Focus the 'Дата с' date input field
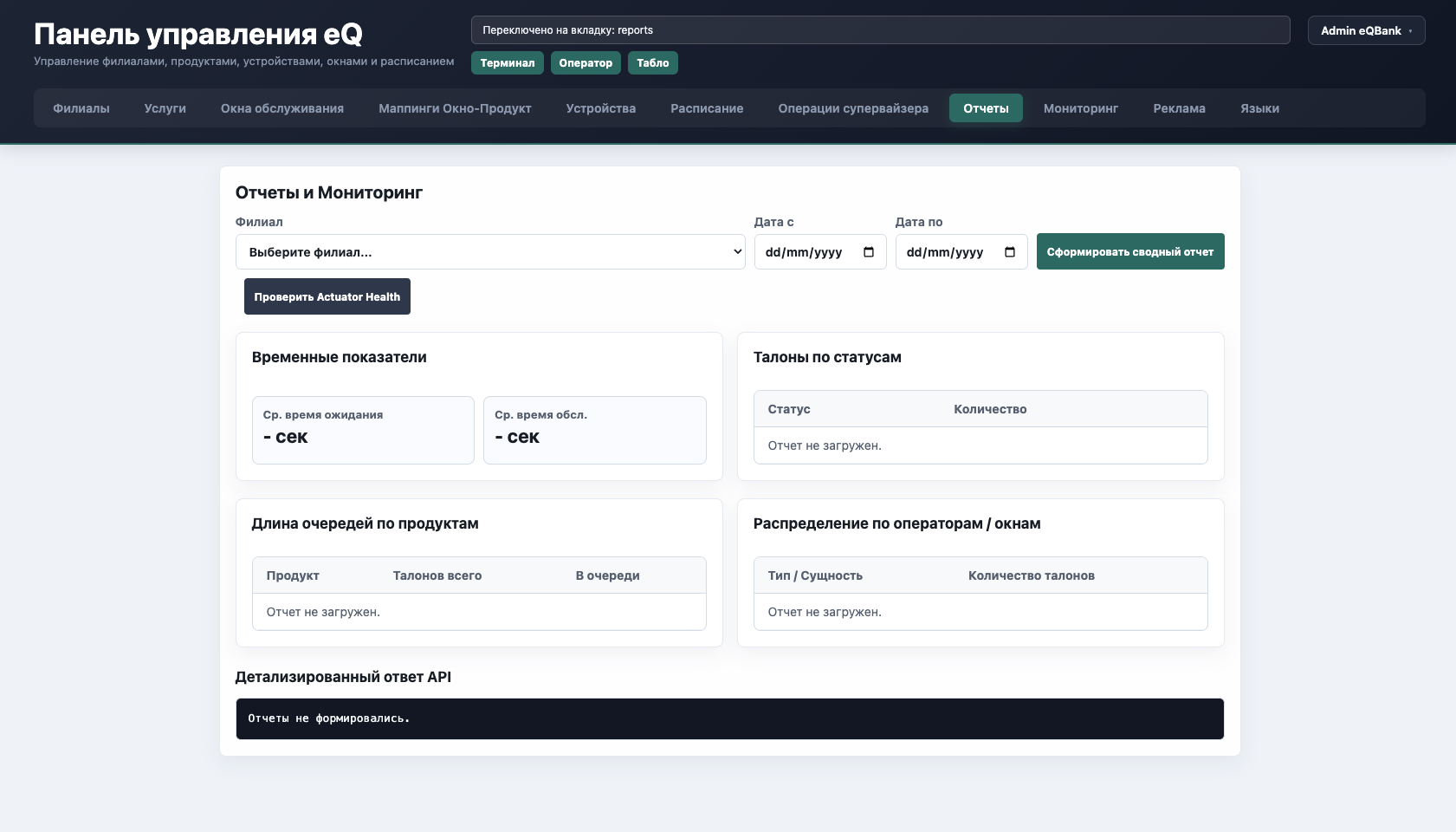 [820, 252]
